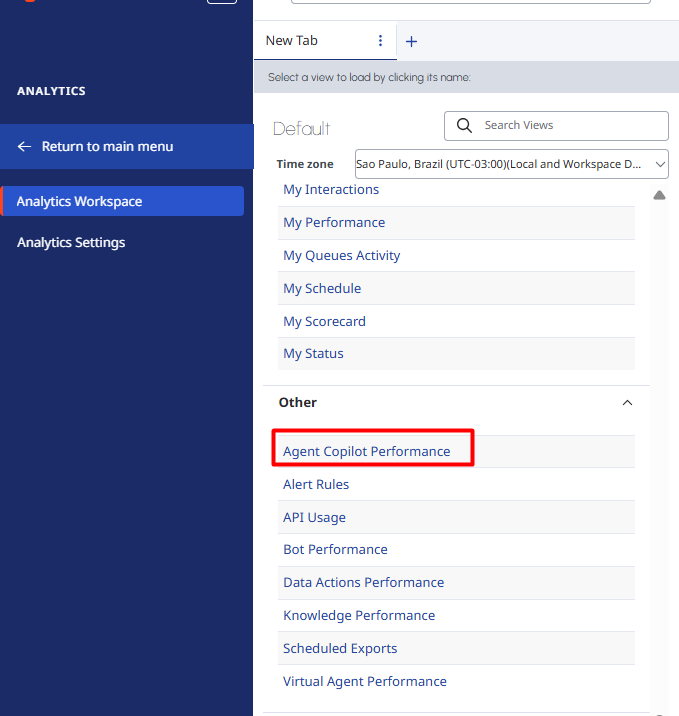Click Return to main menu

click(126, 147)
